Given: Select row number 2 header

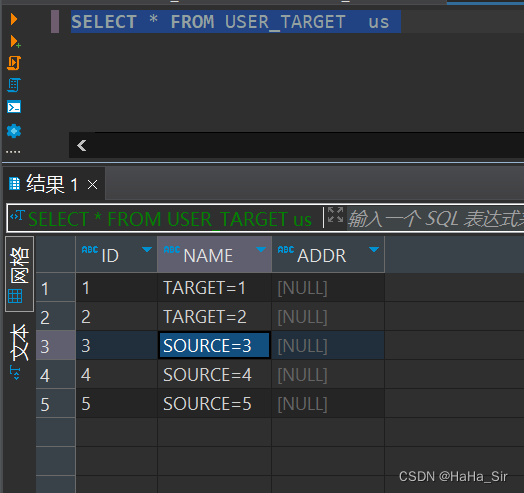Looking at the screenshot, I should [55, 317].
